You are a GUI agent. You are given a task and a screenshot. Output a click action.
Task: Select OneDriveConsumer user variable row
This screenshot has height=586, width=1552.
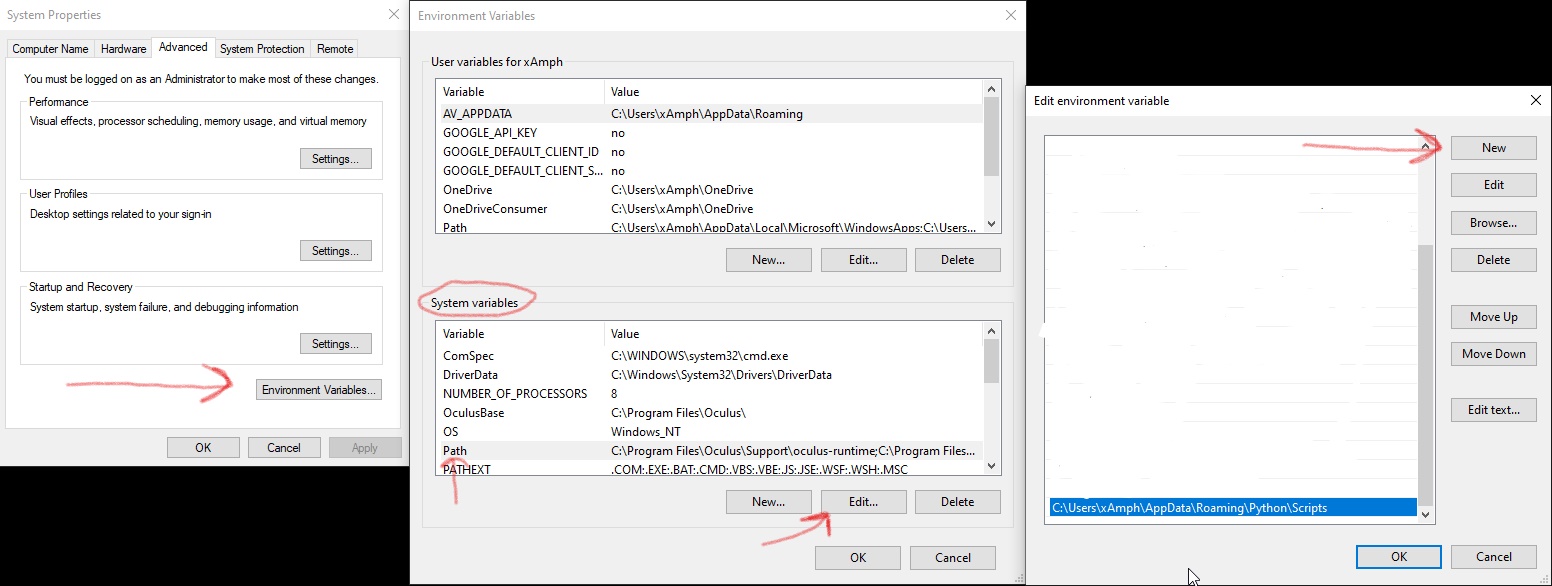[711, 209]
